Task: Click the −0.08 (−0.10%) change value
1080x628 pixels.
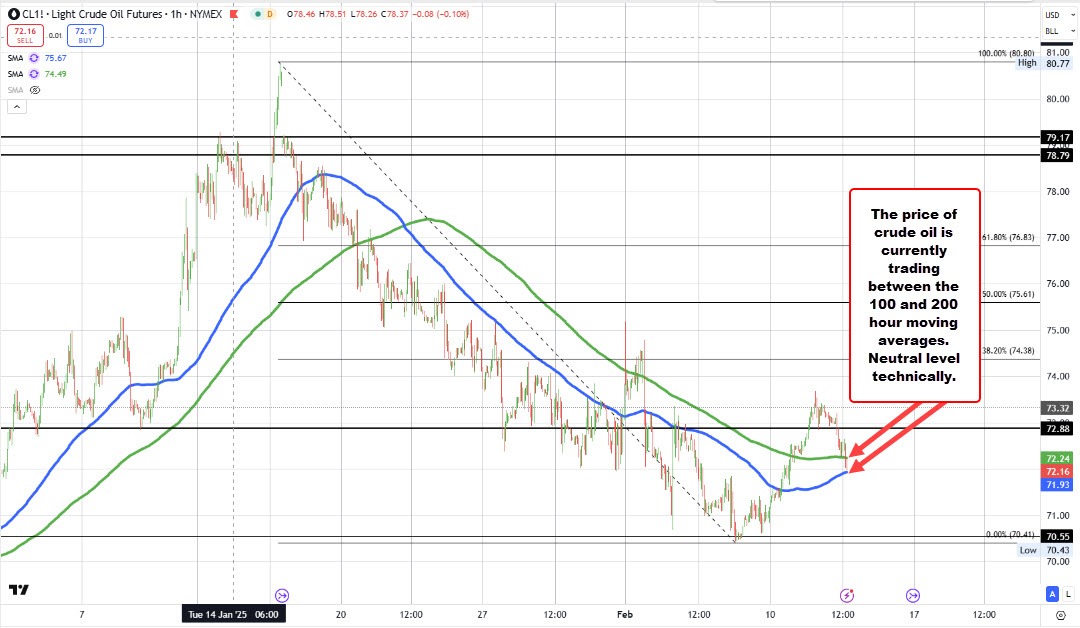Action: point(441,14)
